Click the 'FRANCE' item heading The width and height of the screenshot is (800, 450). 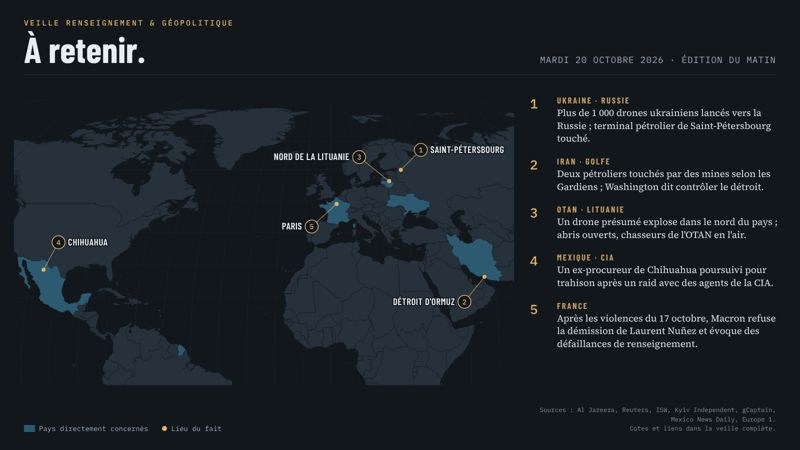click(x=572, y=306)
